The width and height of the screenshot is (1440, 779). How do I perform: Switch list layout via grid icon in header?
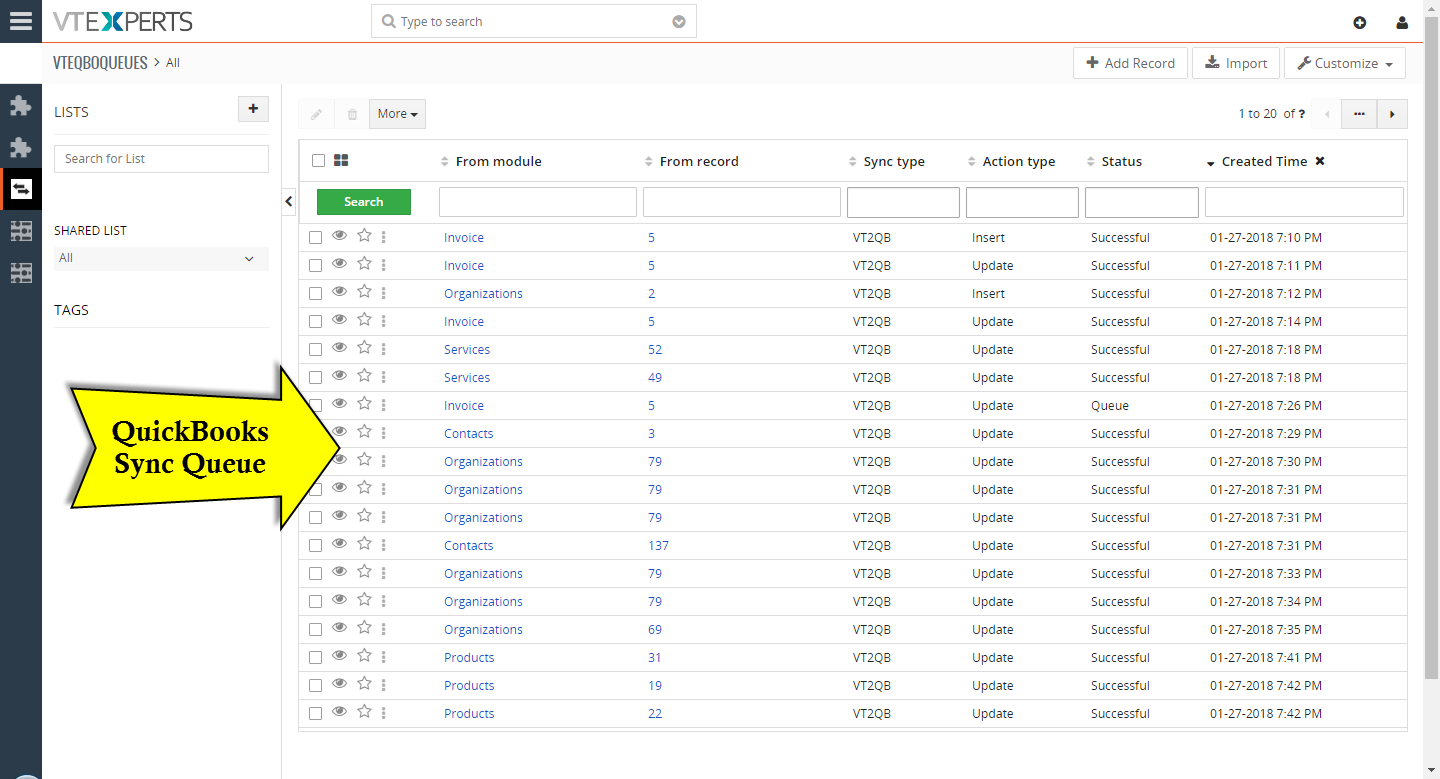tap(341, 160)
